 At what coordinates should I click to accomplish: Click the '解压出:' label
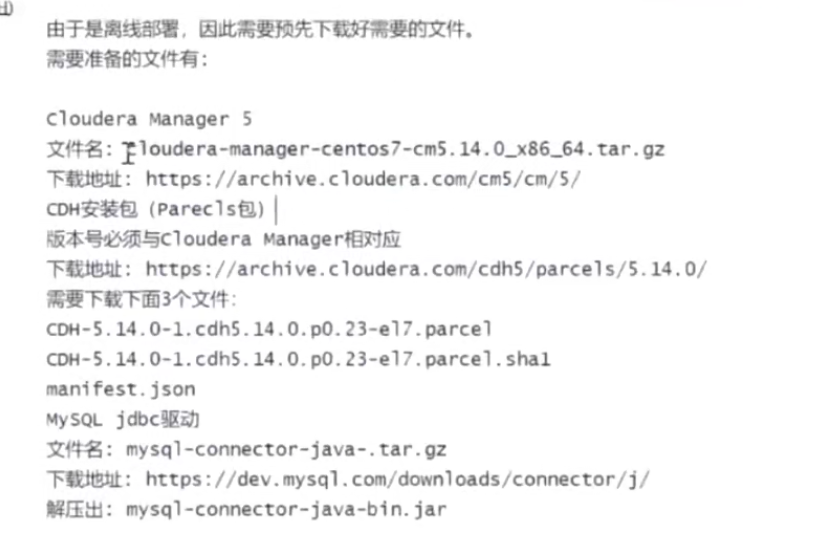[x=80, y=510]
